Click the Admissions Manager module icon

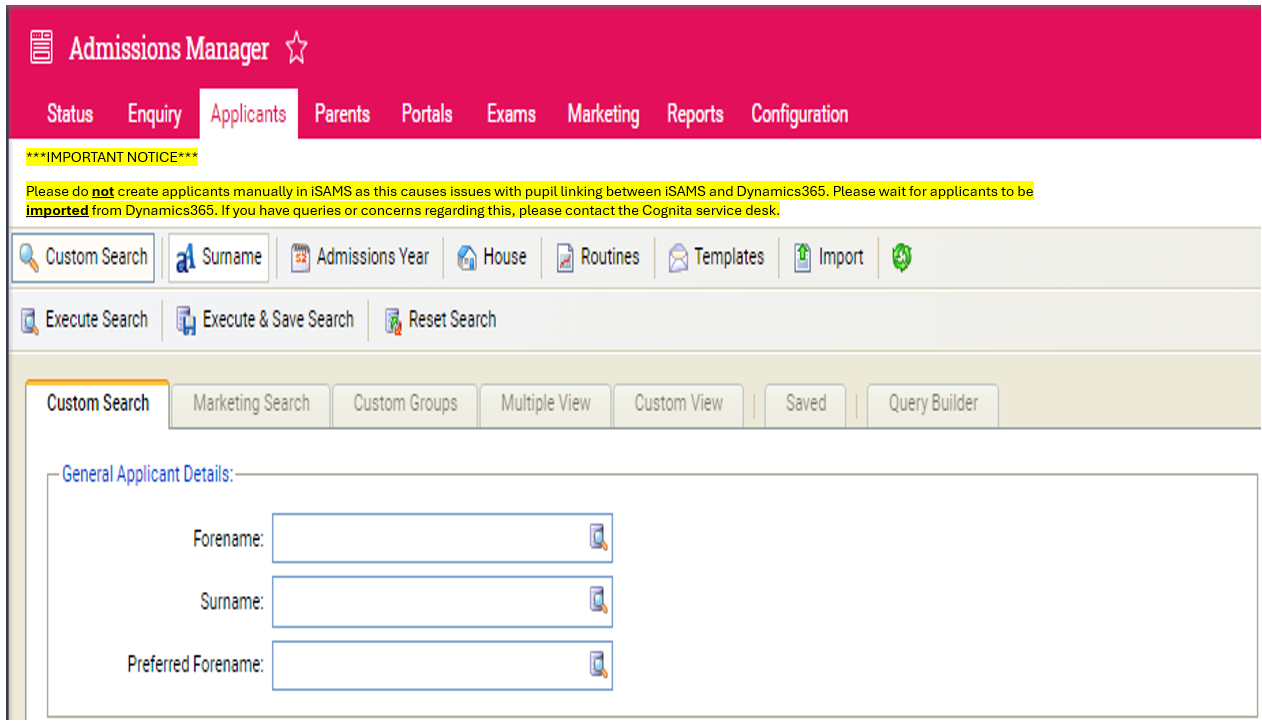[x=41, y=47]
